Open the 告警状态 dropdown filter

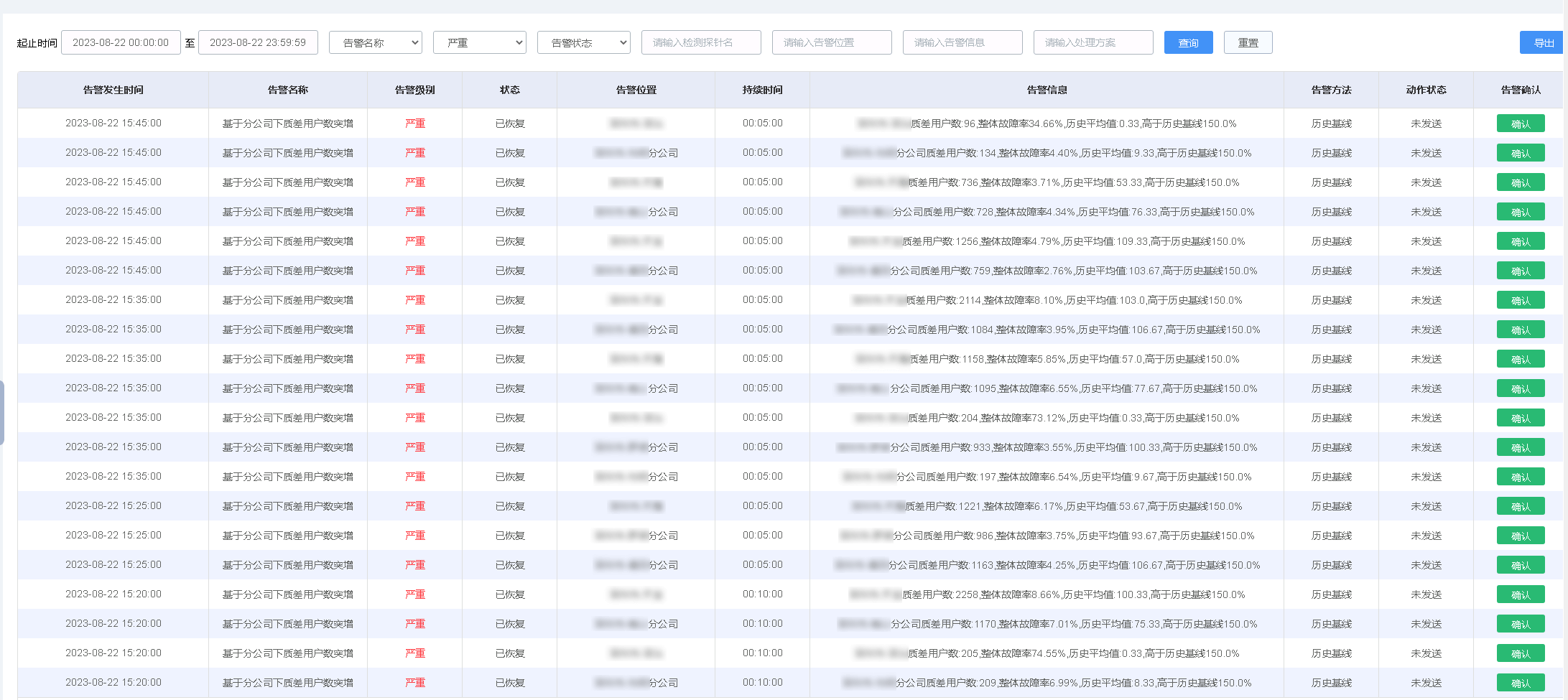[x=583, y=43]
